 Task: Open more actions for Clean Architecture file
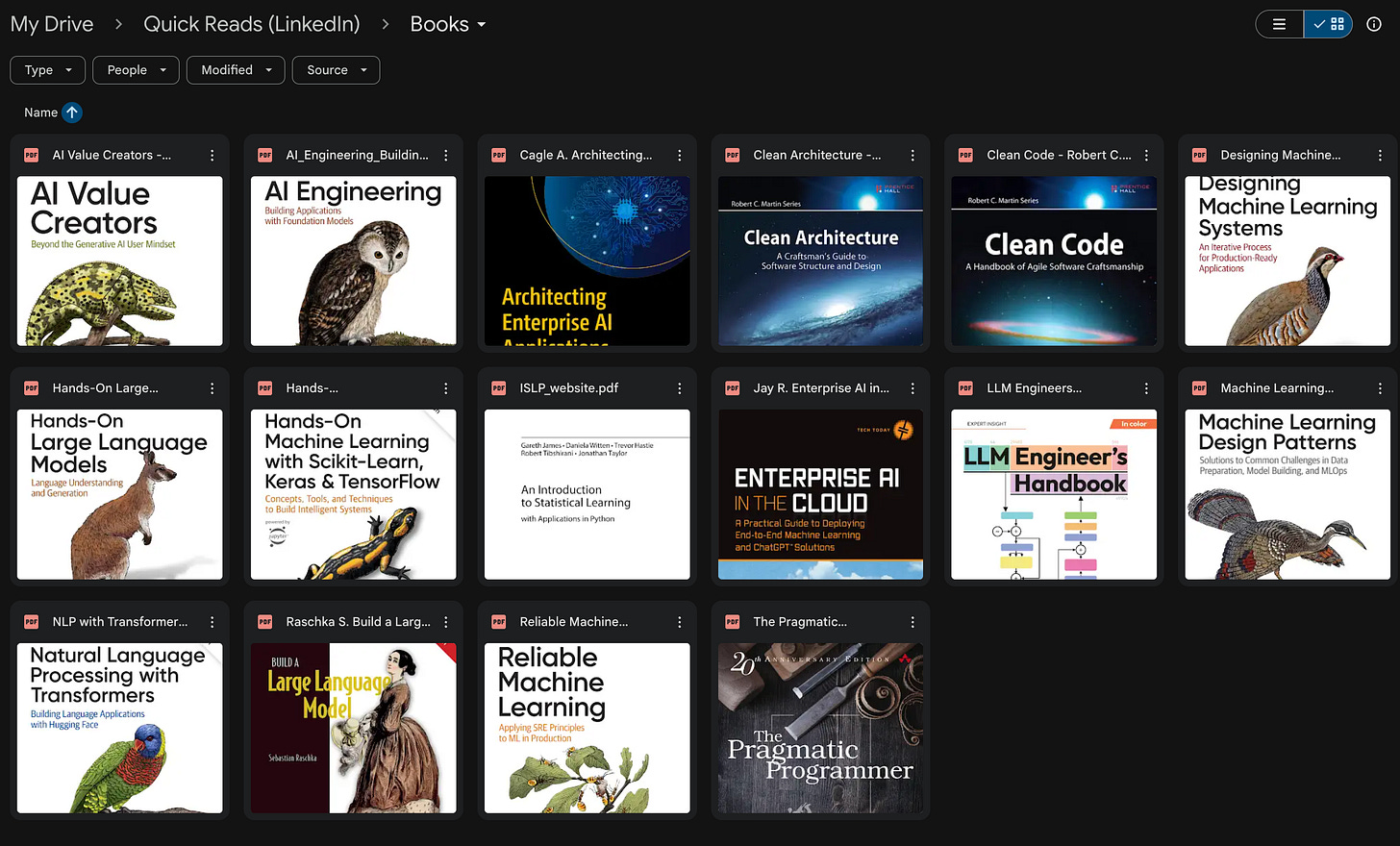tap(913, 155)
